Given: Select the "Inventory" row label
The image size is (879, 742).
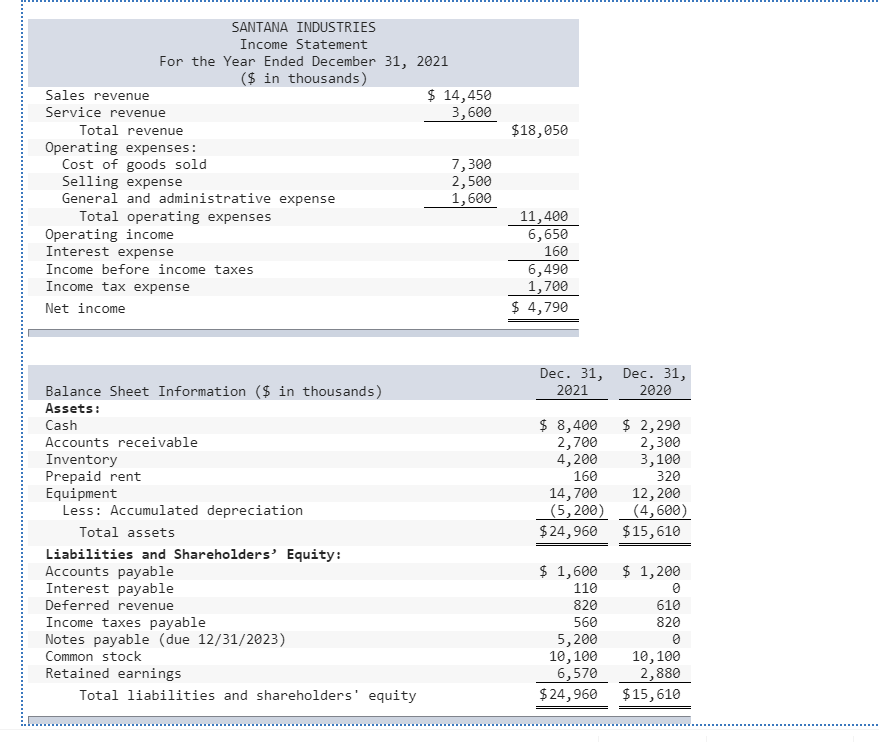Looking at the screenshot, I should click(81, 460).
